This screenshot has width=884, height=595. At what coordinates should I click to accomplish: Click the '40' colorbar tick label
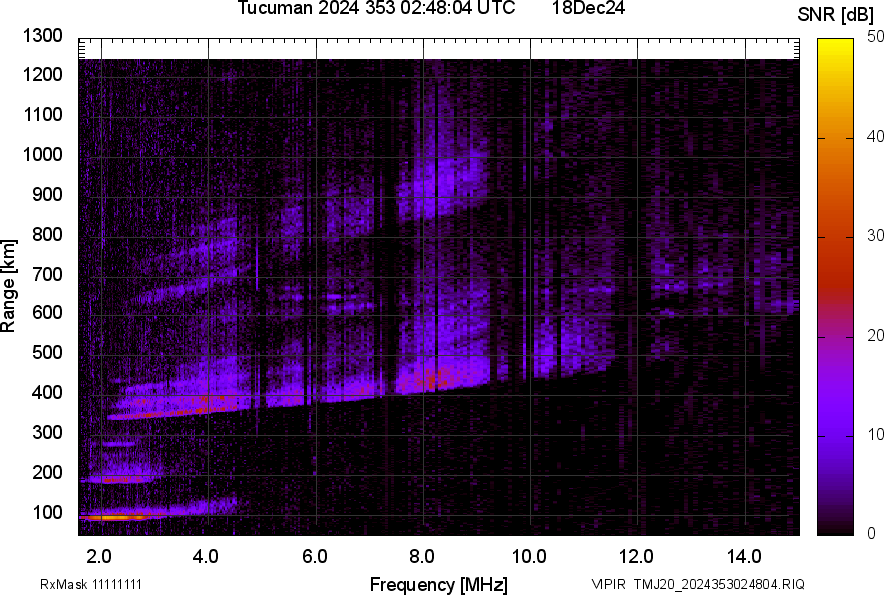[x=874, y=136]
